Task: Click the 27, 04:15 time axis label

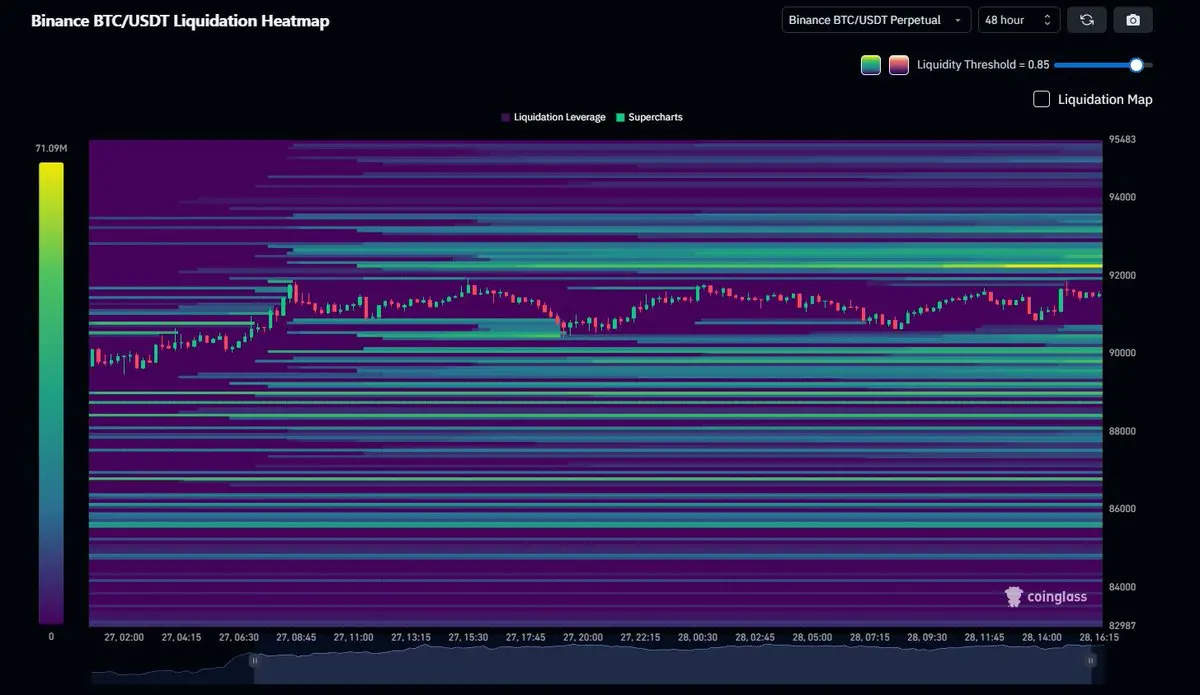Action: [x=182, y=637]
